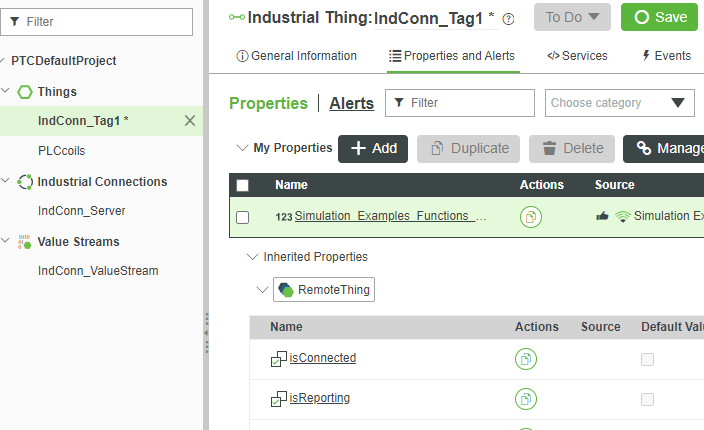704x430 pixels.
Task: Click copy action icon for Simulation_Examples property
Action: (x=530, y=217)
